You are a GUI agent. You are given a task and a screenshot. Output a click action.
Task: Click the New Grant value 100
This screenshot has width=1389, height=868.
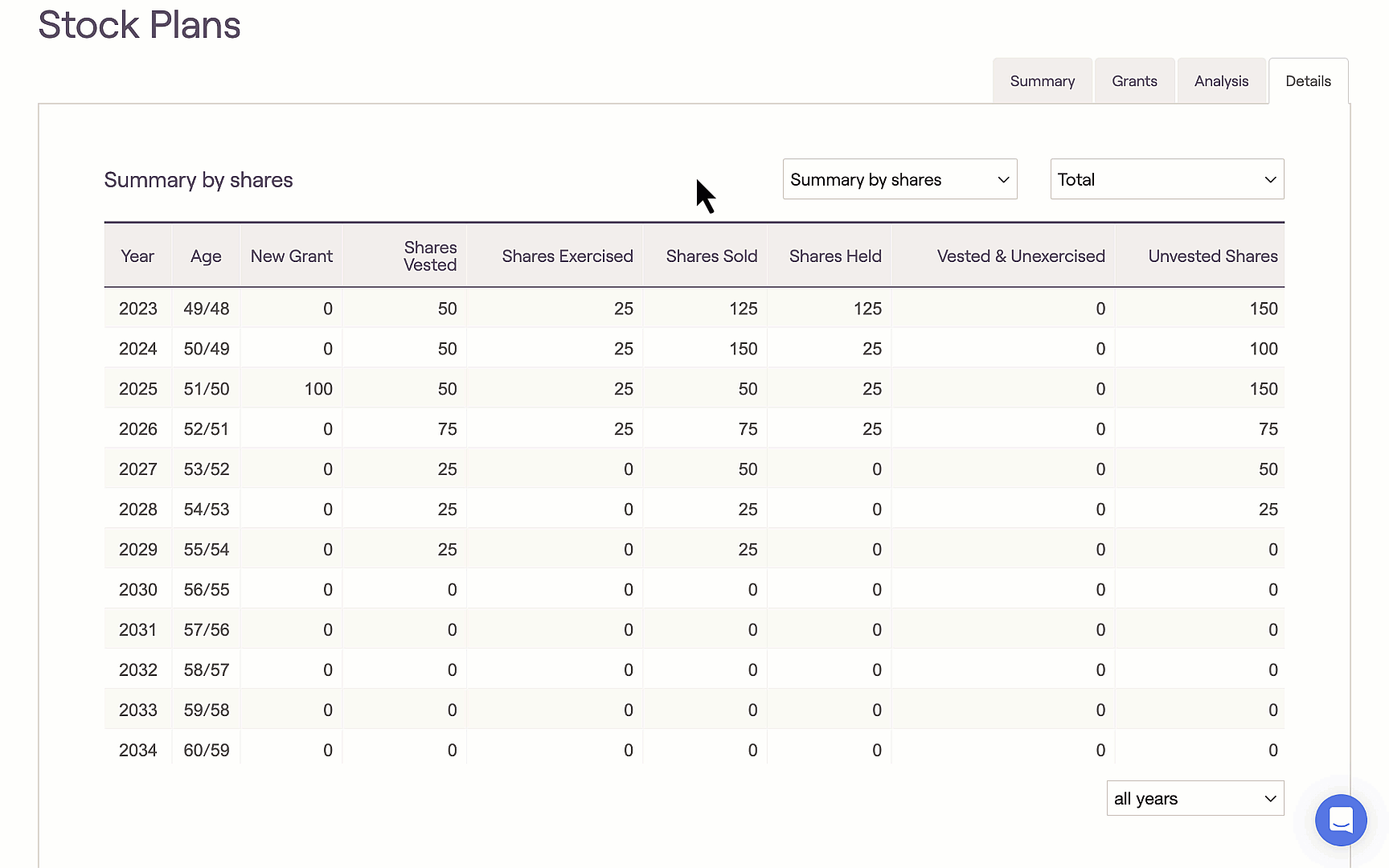318,389
